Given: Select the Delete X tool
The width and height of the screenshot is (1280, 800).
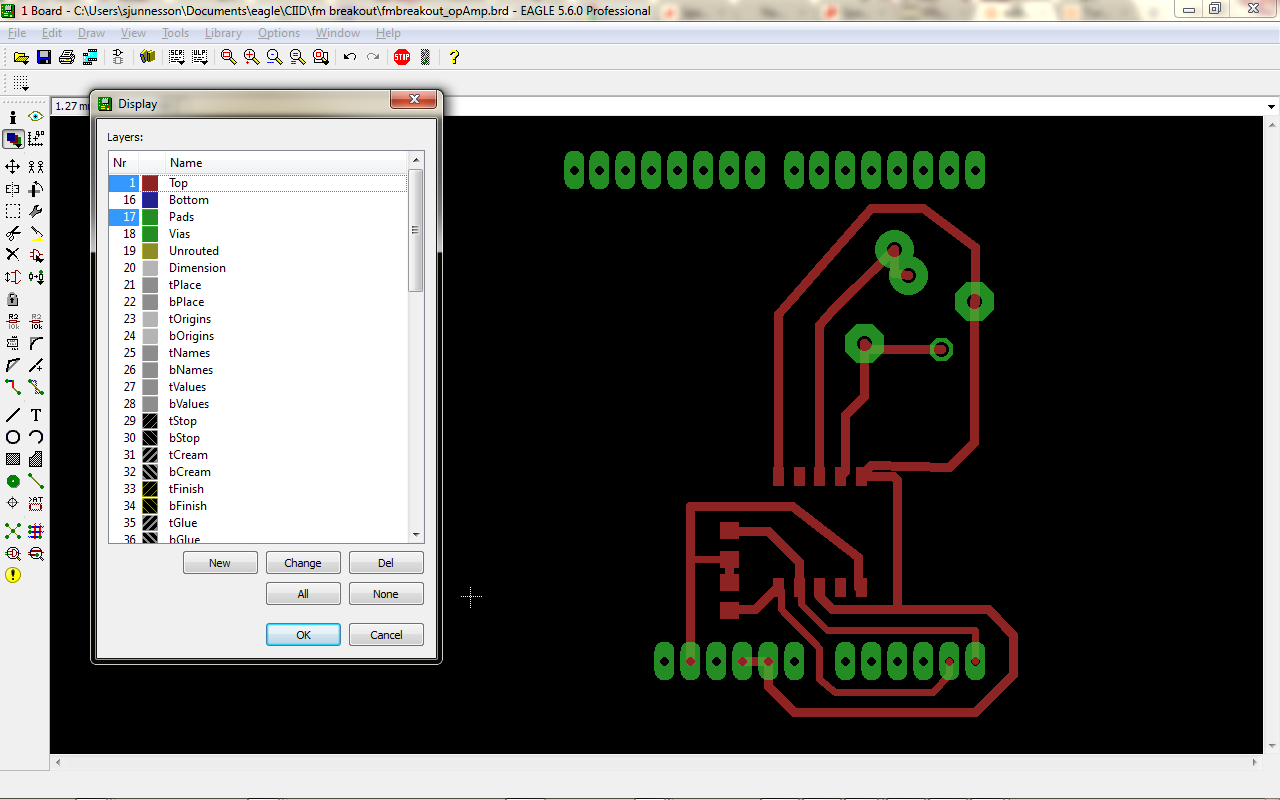Looking at the screenshot, I should pyautogui.click(x=13, y=255).
